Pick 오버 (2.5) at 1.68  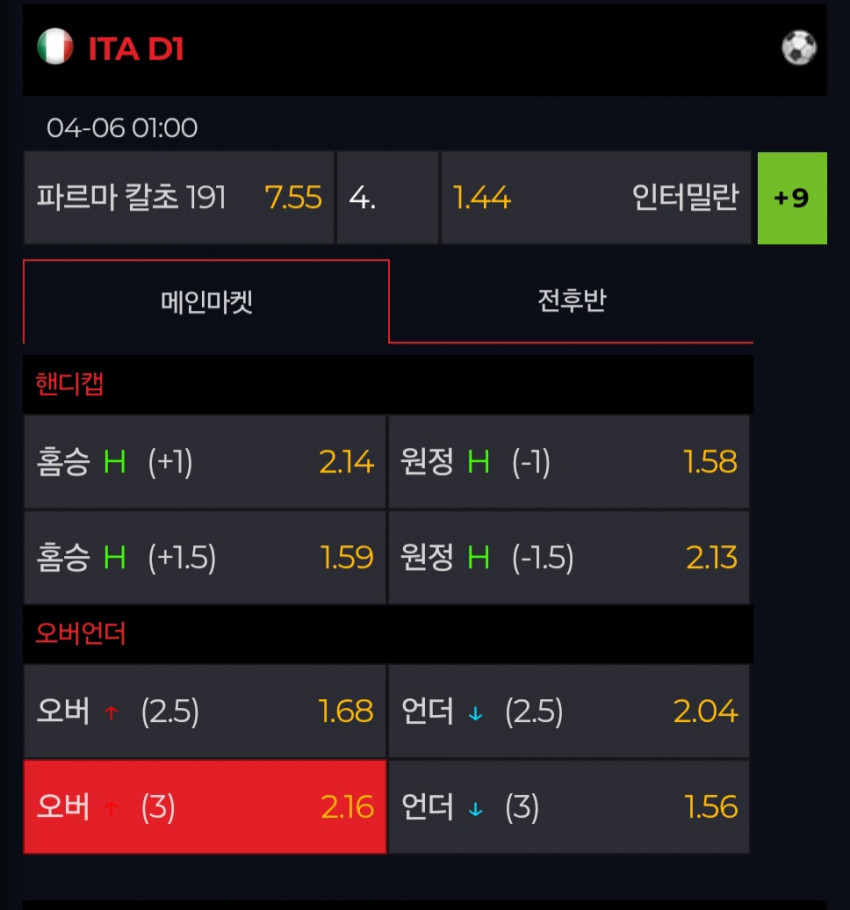[x=205, y=711]
